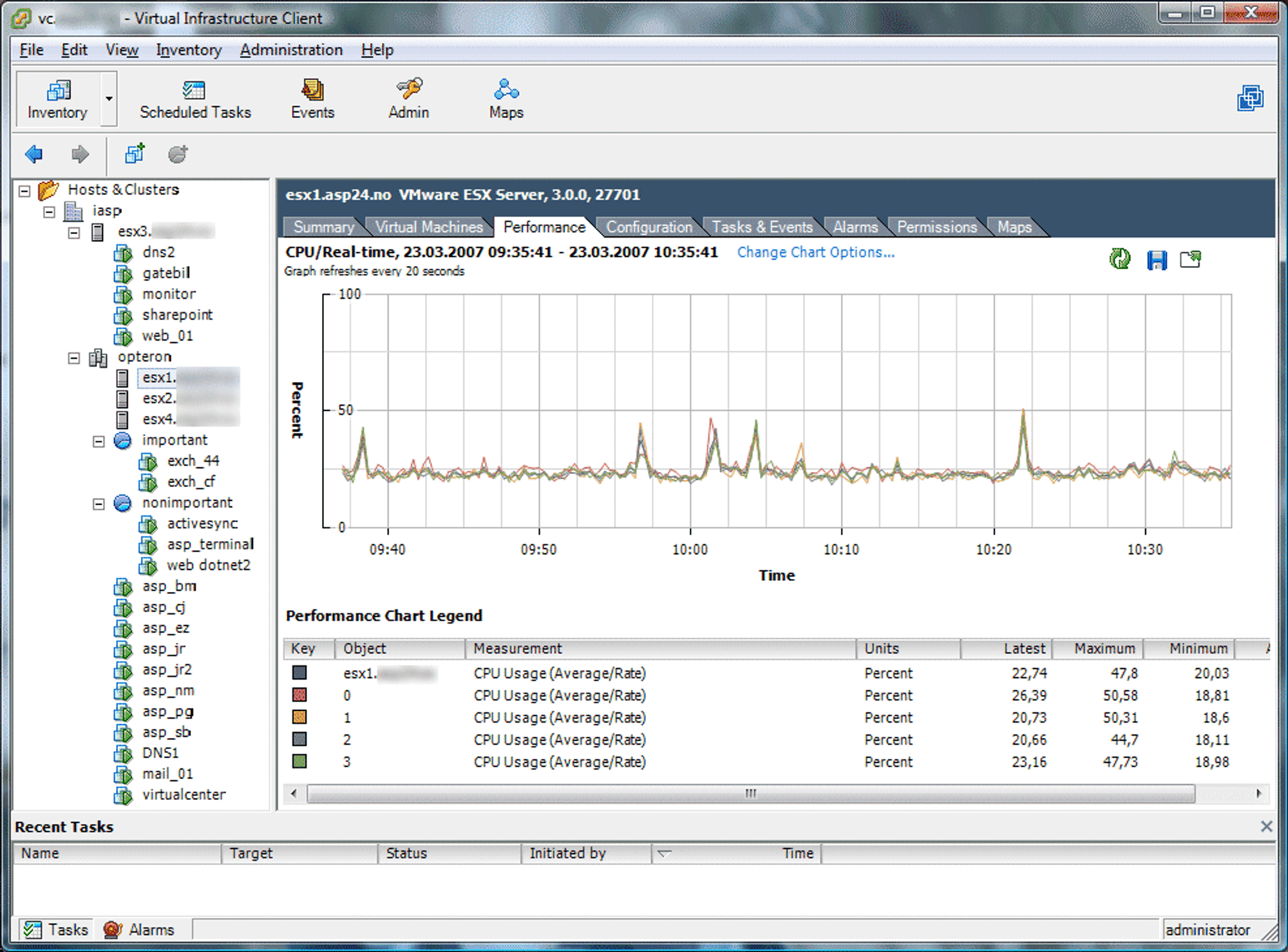Open the Edit menu
Image resolution: width=1288 pixels, height=952 pixels.
pos(74,50)
